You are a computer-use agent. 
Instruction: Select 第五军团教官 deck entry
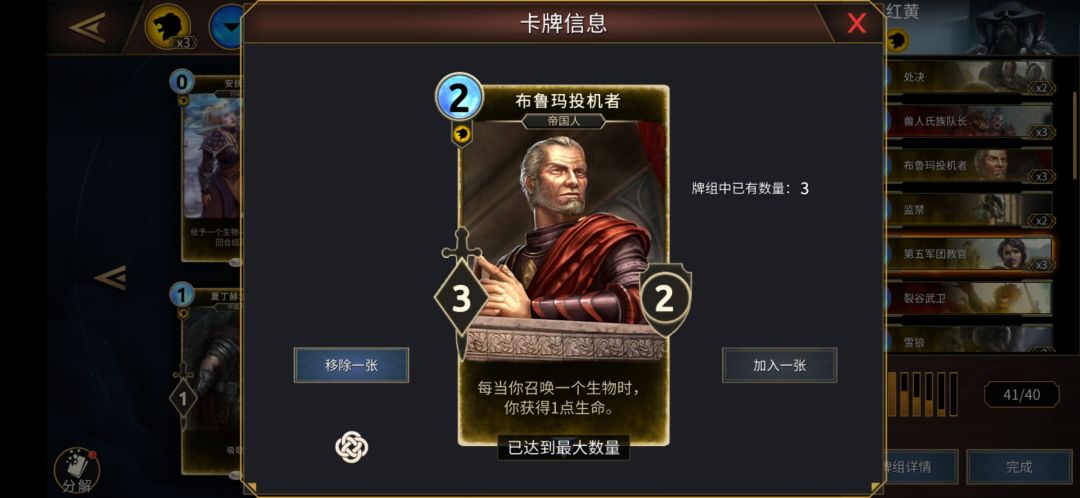point(968,253)
